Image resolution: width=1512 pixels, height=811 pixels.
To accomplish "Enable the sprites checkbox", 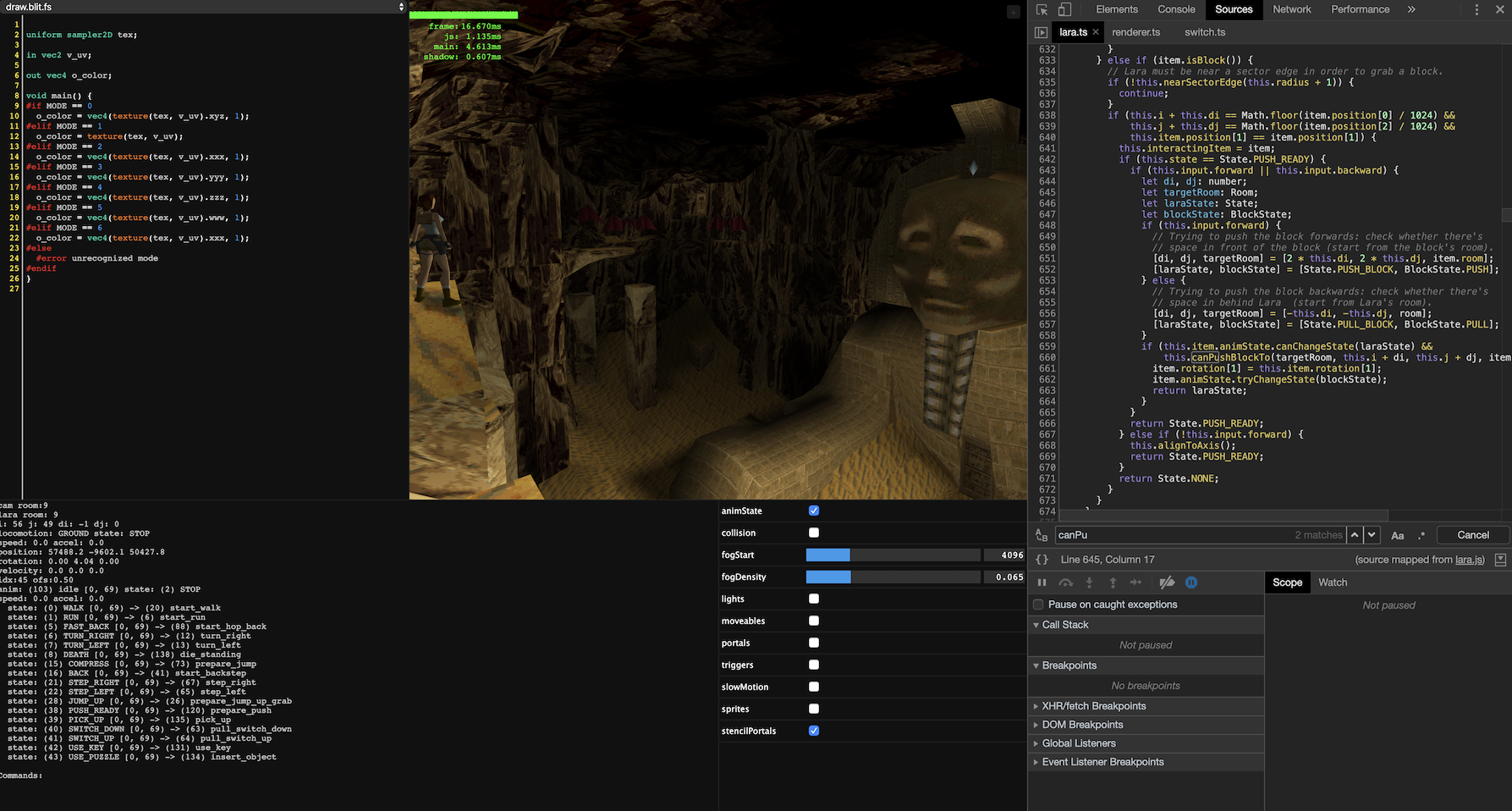I will (814, 709).
